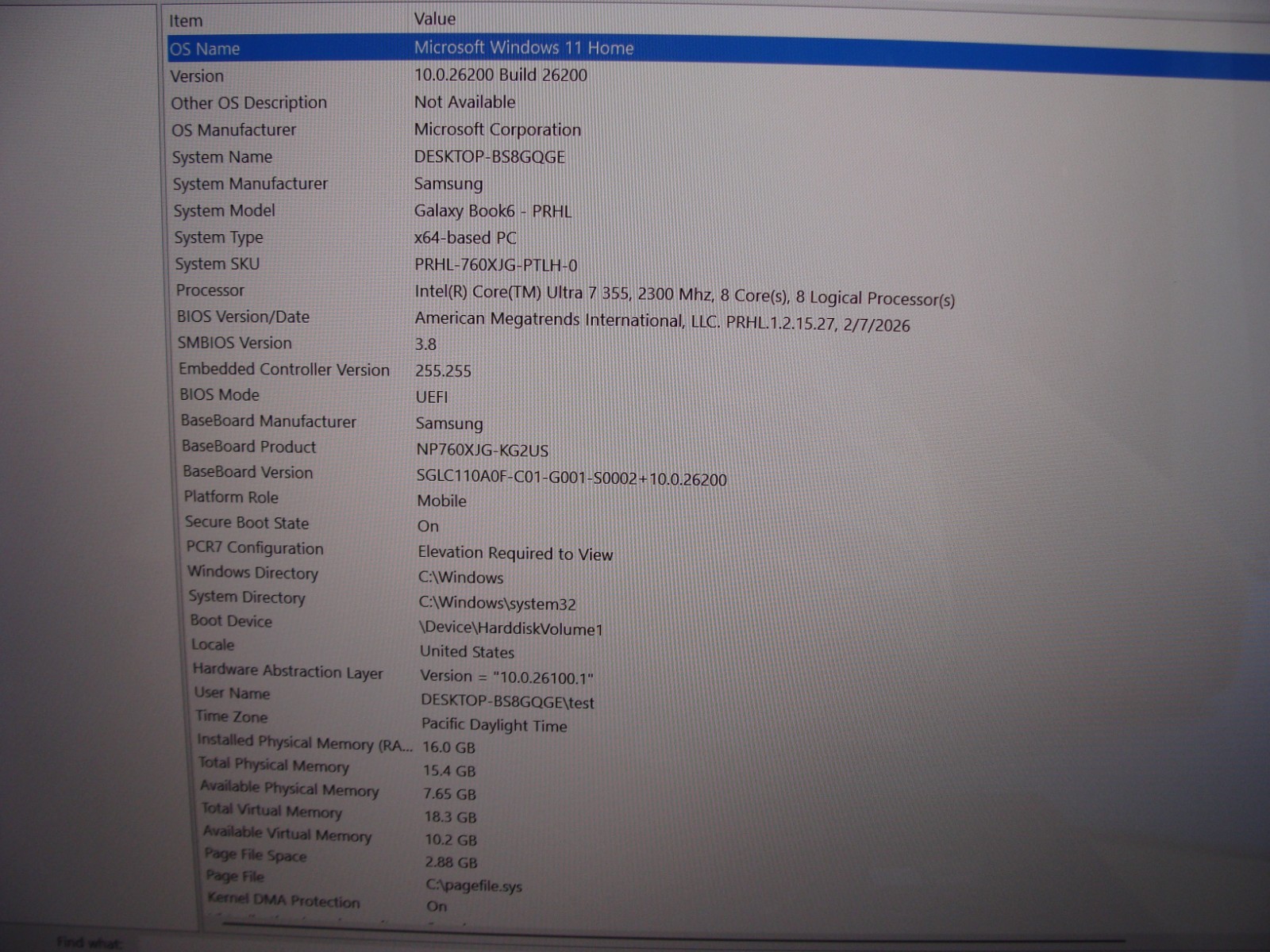Select the System SKU row

coord(217,264)
